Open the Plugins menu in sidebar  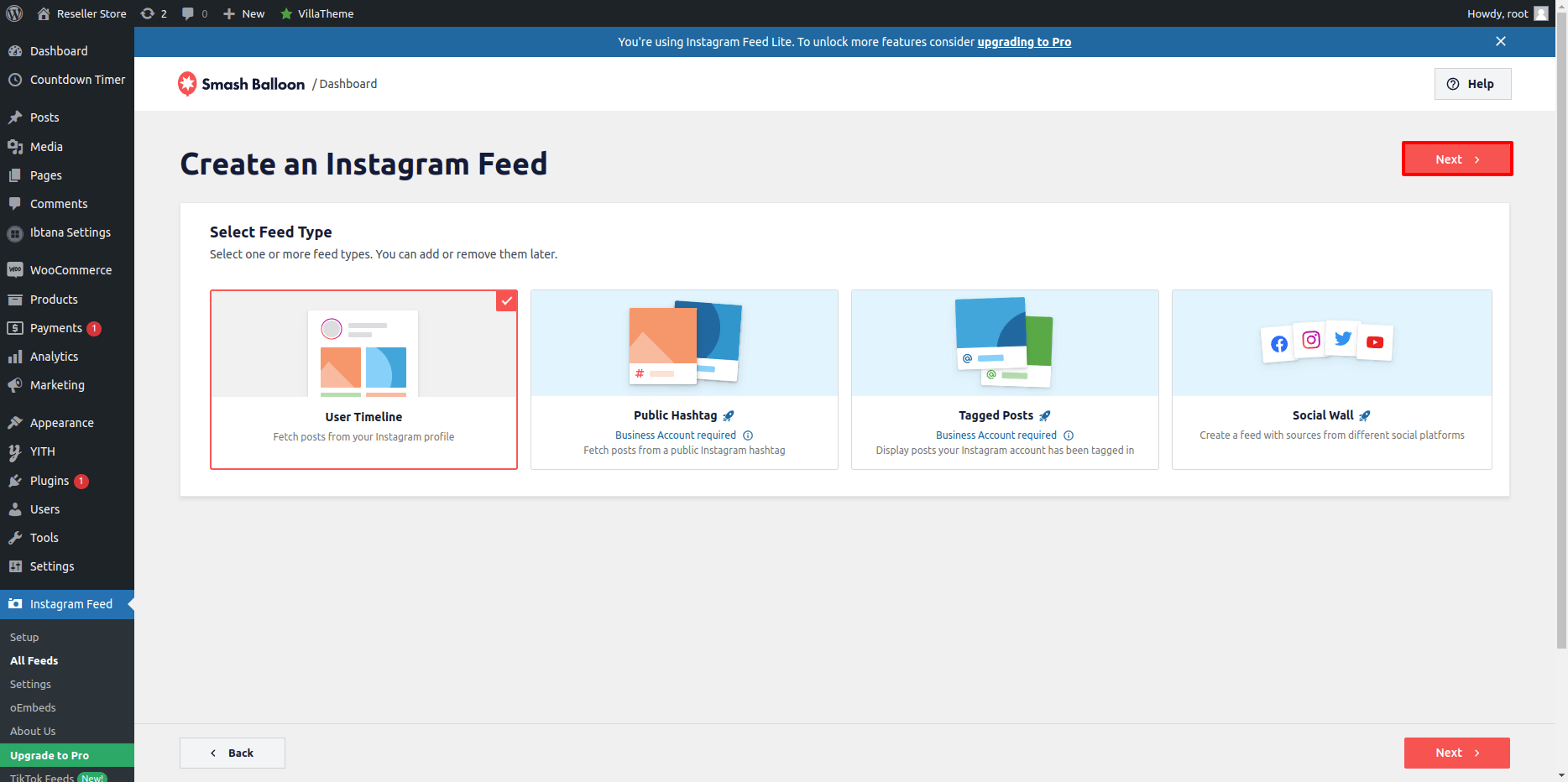(50, 481)
